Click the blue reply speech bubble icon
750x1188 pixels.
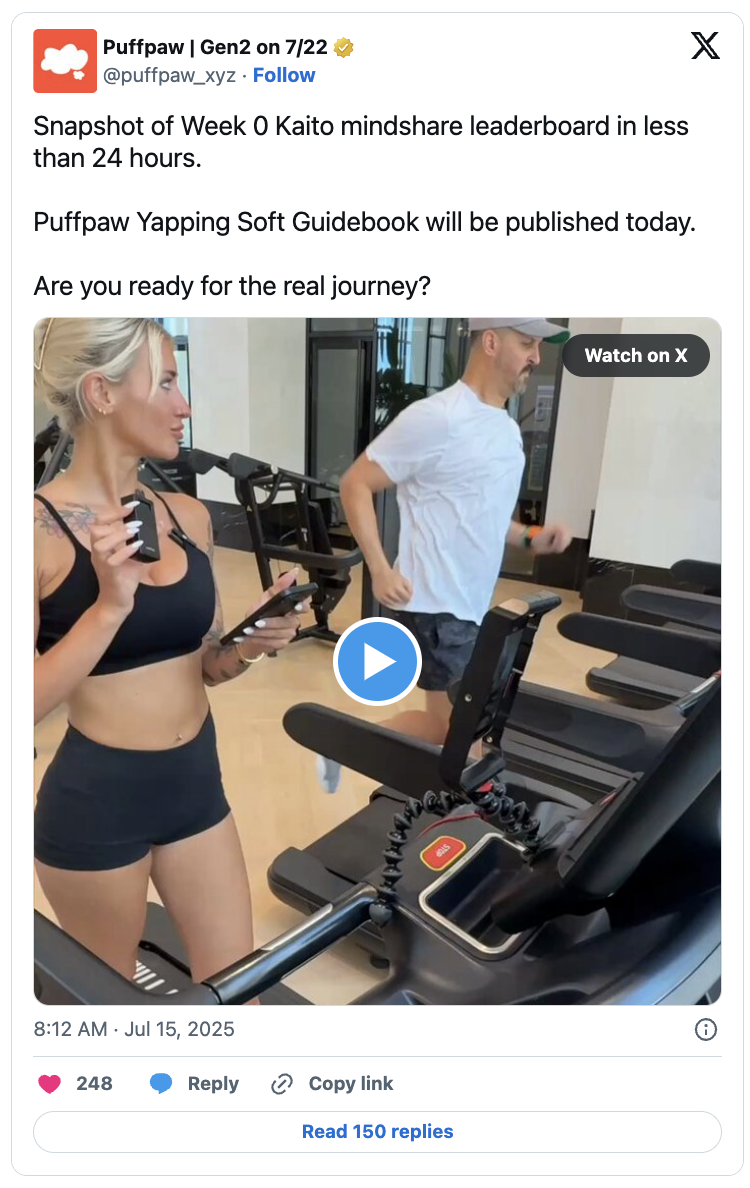pyautogui.click(x=161, y=1083)
